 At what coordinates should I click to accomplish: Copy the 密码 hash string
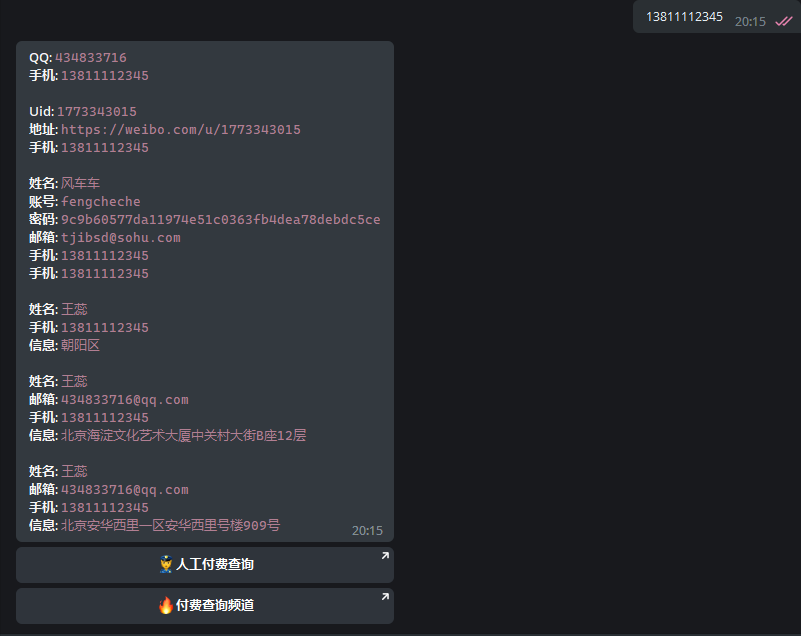coord(220,220)
